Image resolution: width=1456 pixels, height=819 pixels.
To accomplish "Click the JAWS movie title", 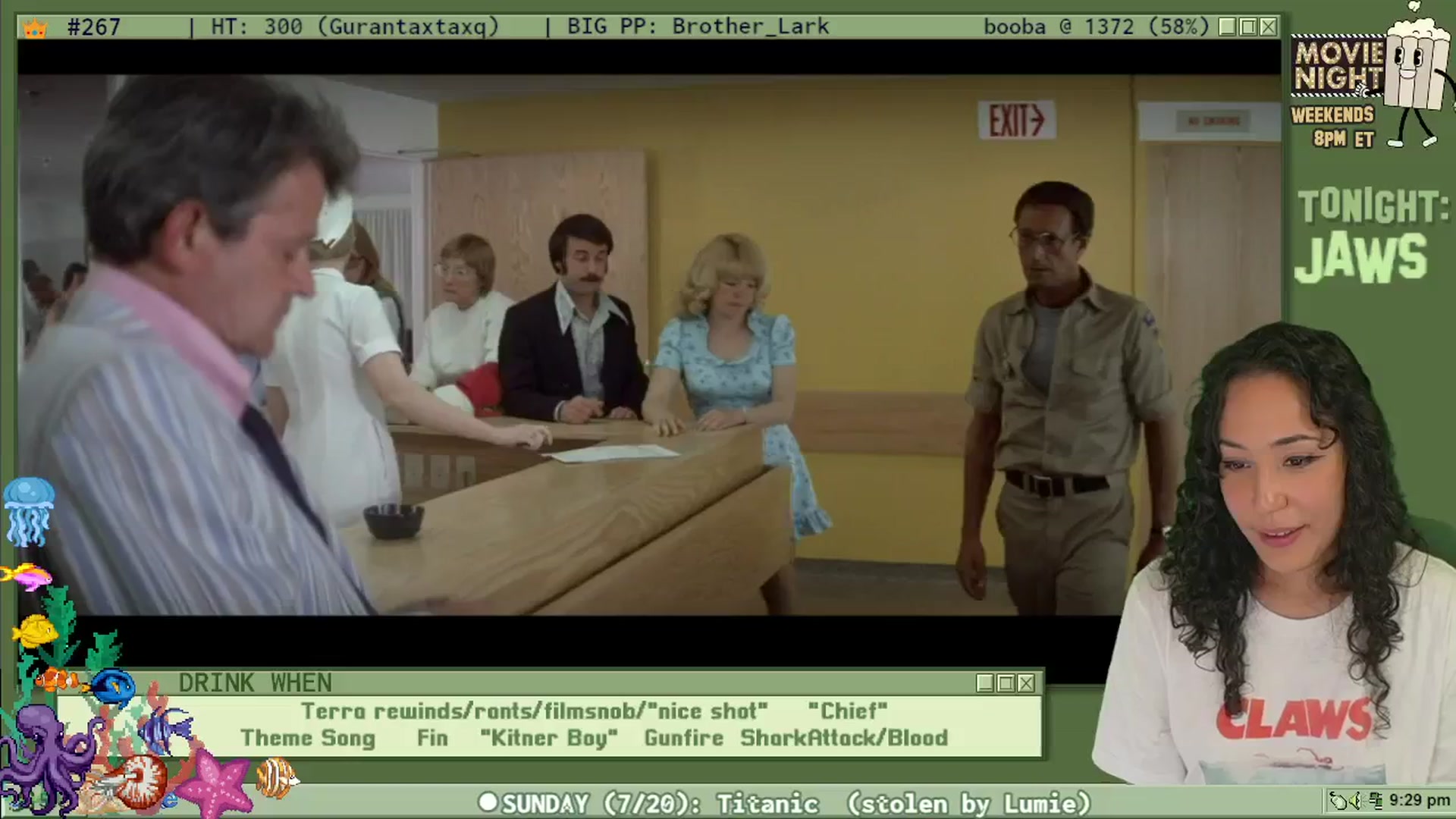I will [x=1360, y=258].
